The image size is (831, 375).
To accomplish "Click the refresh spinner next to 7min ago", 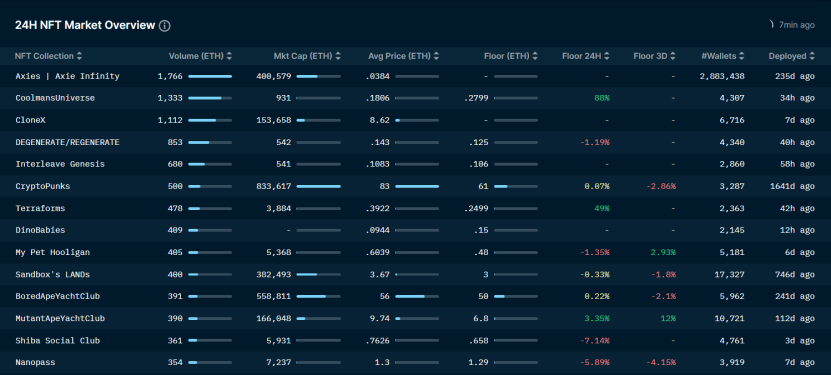I will [771, 24].
